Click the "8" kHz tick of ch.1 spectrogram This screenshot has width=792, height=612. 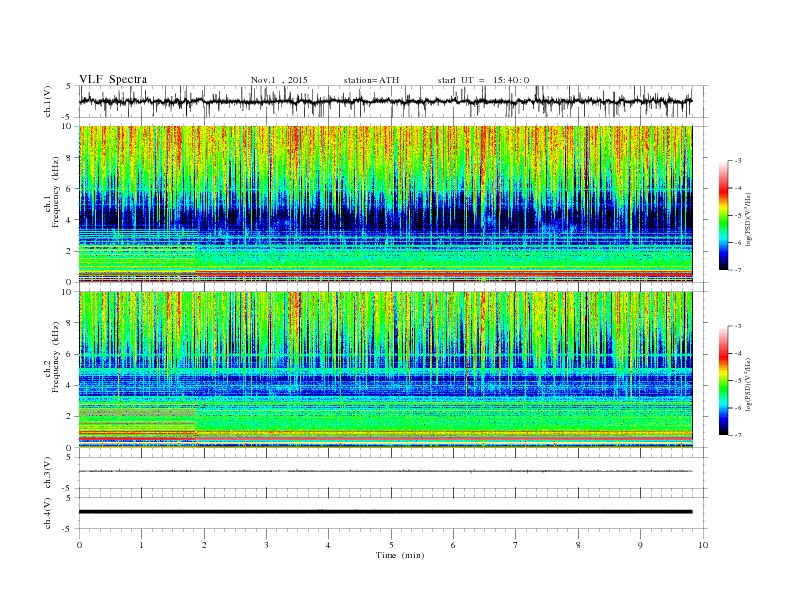[x=69, y=158]
